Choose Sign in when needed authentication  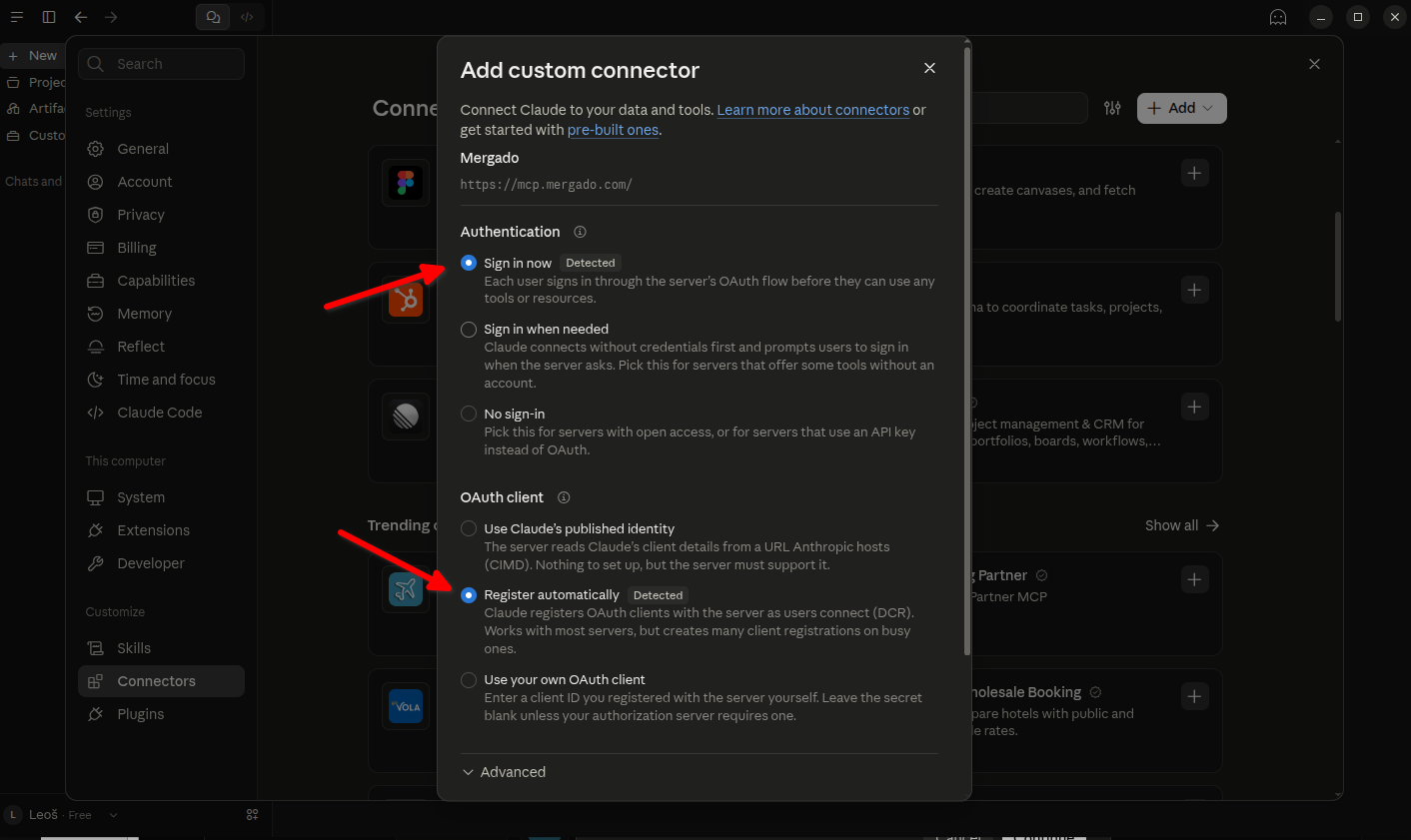pyautogui.click(x=469, y=330)
